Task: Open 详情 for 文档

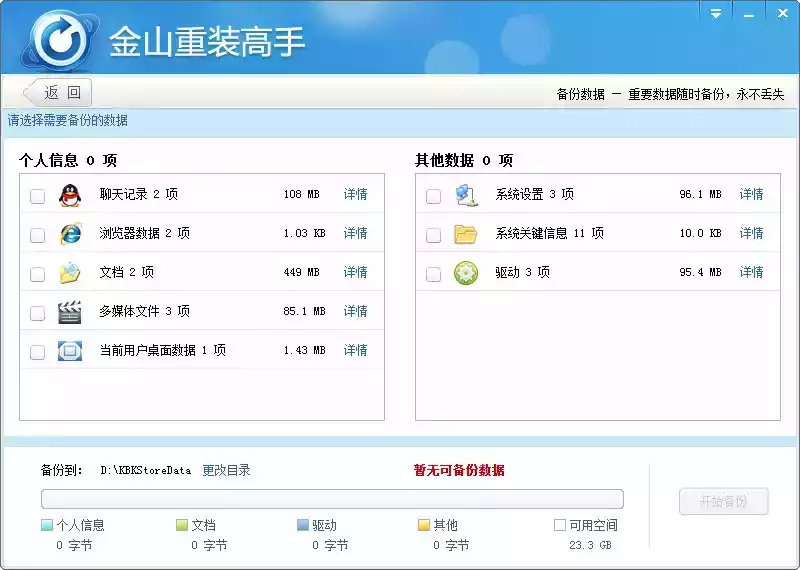Action: (x=355, y=272)
